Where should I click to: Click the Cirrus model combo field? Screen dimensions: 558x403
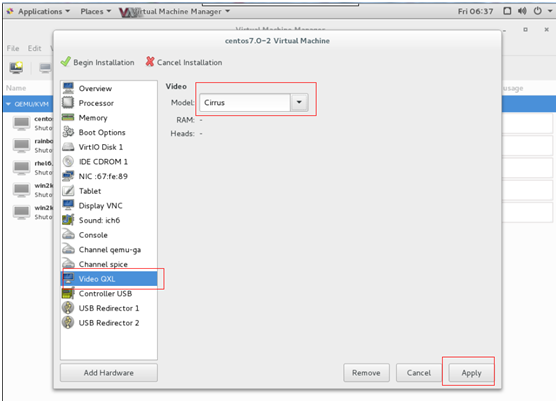pos(245,103)
